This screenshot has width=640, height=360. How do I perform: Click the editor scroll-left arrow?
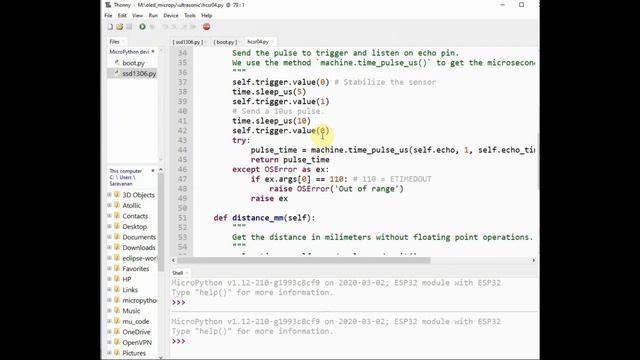pos(173,260)
